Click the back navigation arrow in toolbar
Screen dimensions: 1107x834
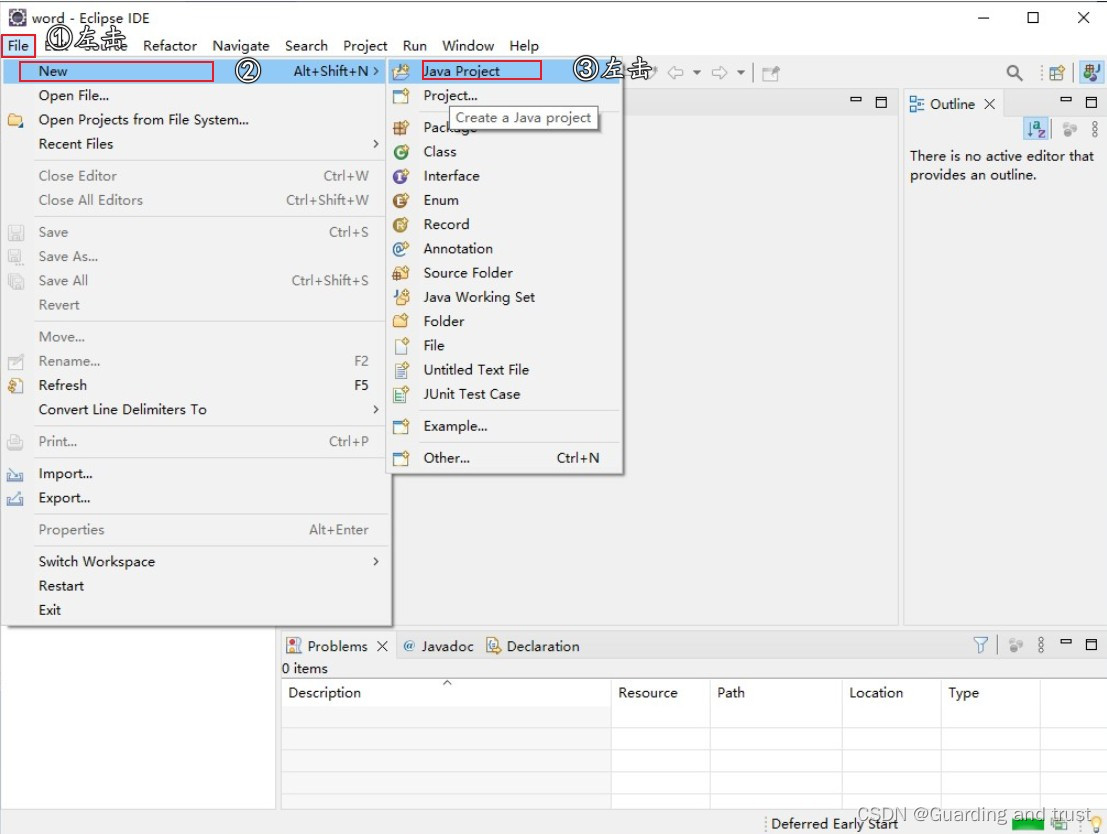pyautogui.click(x=676, y=73)
